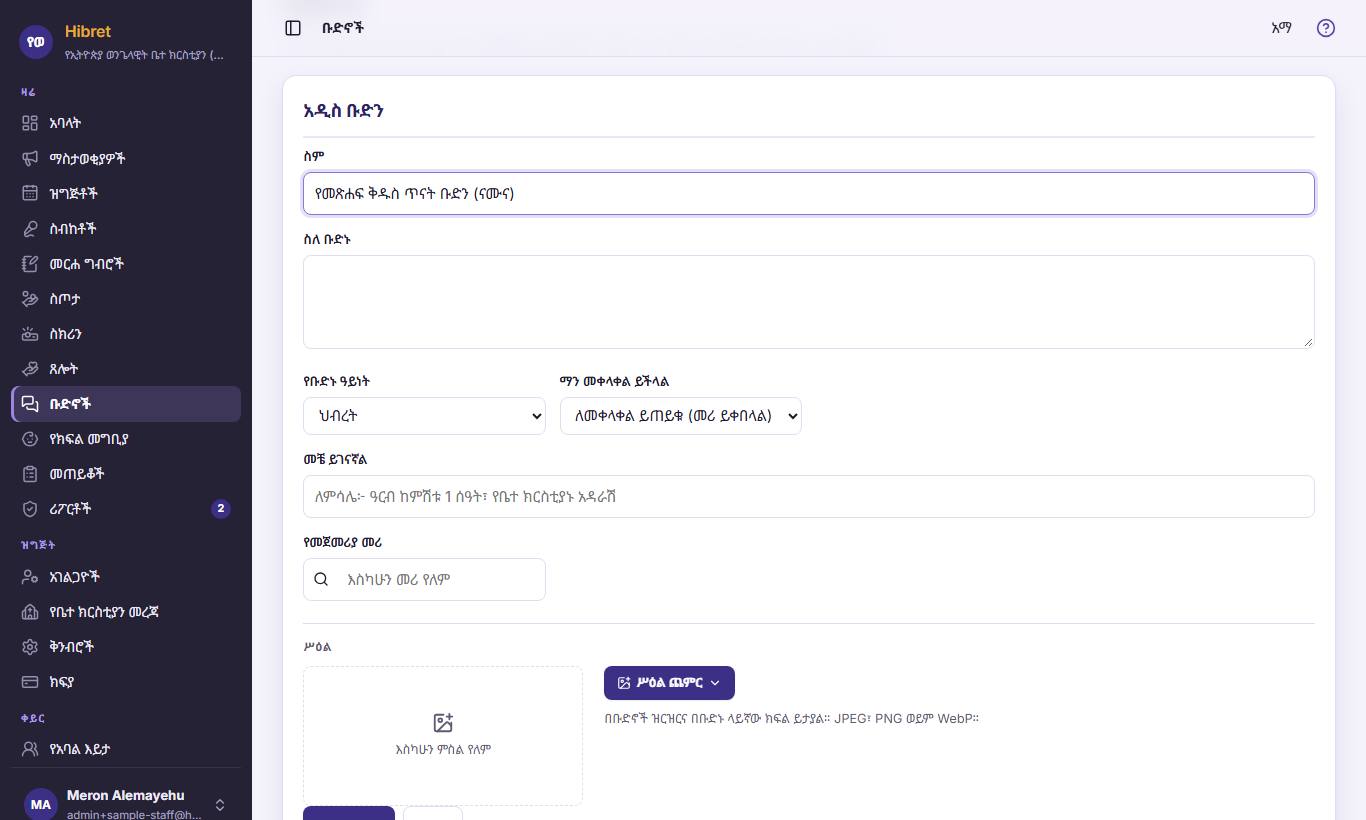Click the card icon beside ክፍያ
The width and height of the screenshot is (1366, 820).
tap(30, 681)
